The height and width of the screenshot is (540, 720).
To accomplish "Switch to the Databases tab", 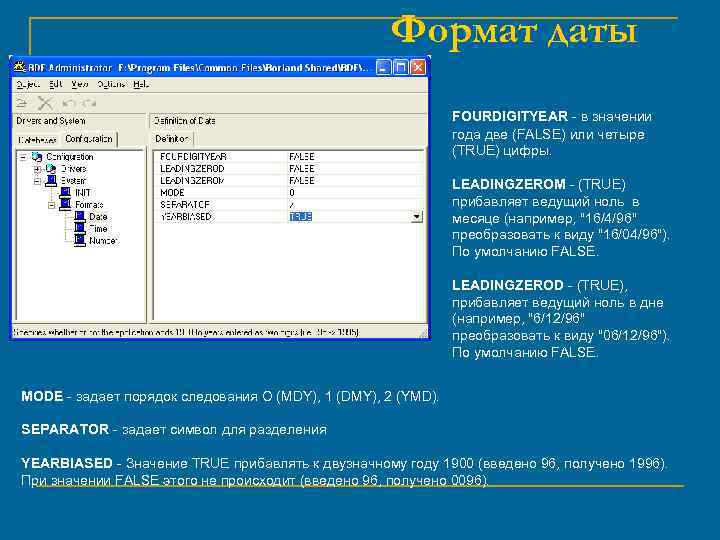I will pos(37,140).
